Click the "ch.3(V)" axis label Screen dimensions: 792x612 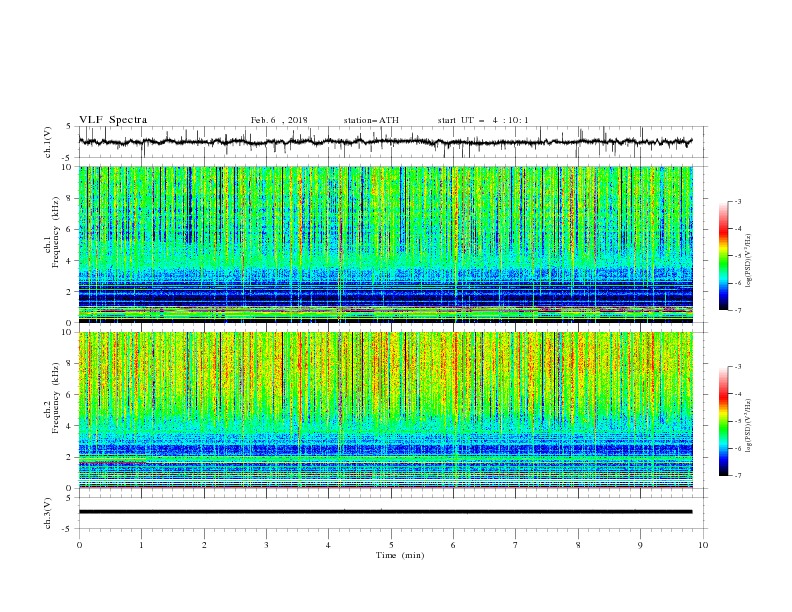point(48,513)
